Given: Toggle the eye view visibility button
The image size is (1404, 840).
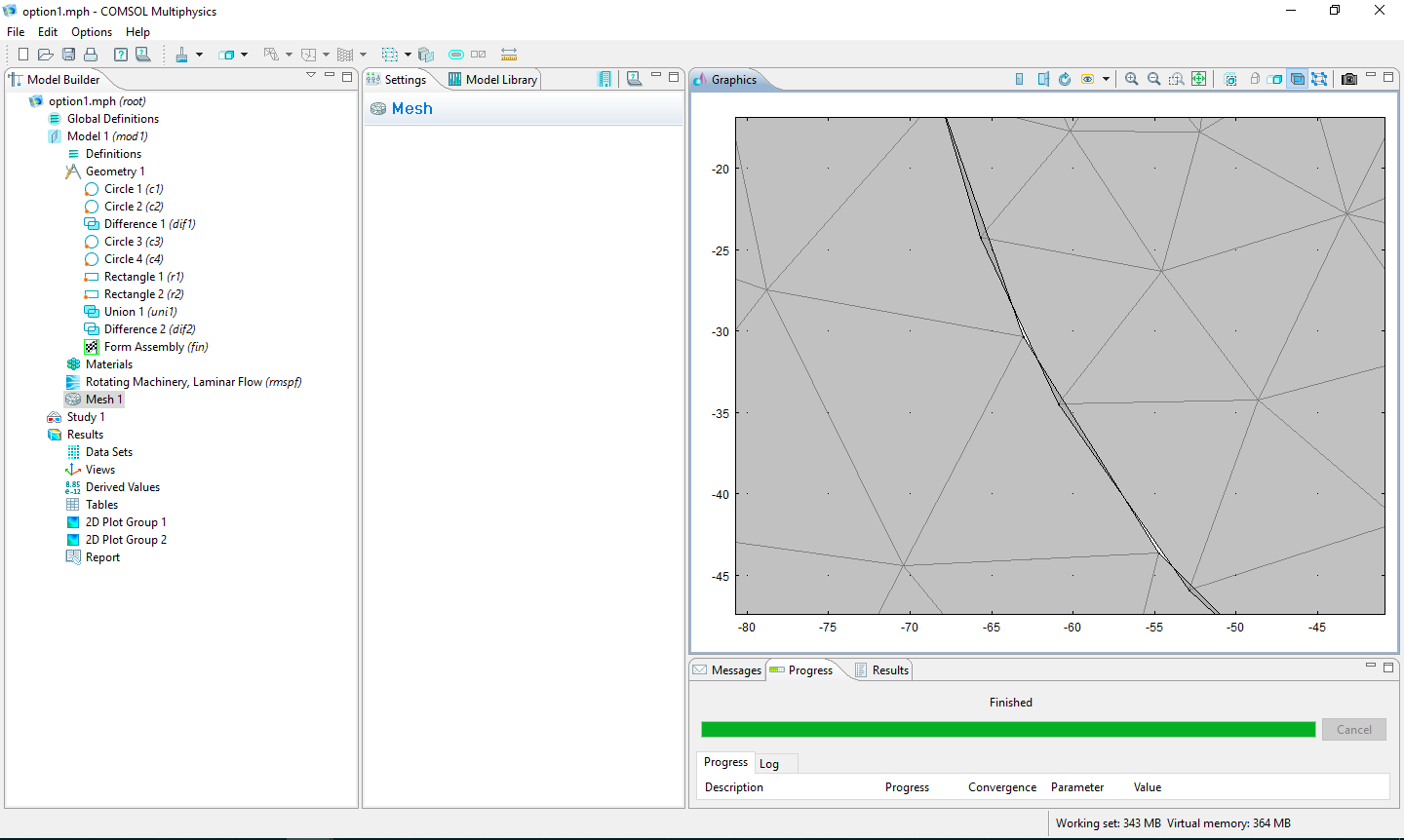Looking at the screenshot, I should pyautogui.click(x=1087, y=79).
